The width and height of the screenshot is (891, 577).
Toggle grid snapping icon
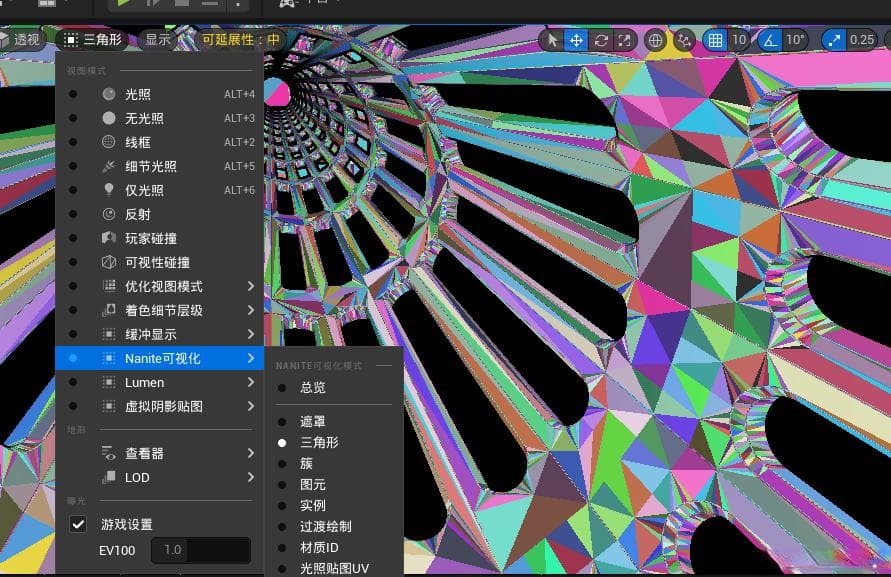(715, 40)
